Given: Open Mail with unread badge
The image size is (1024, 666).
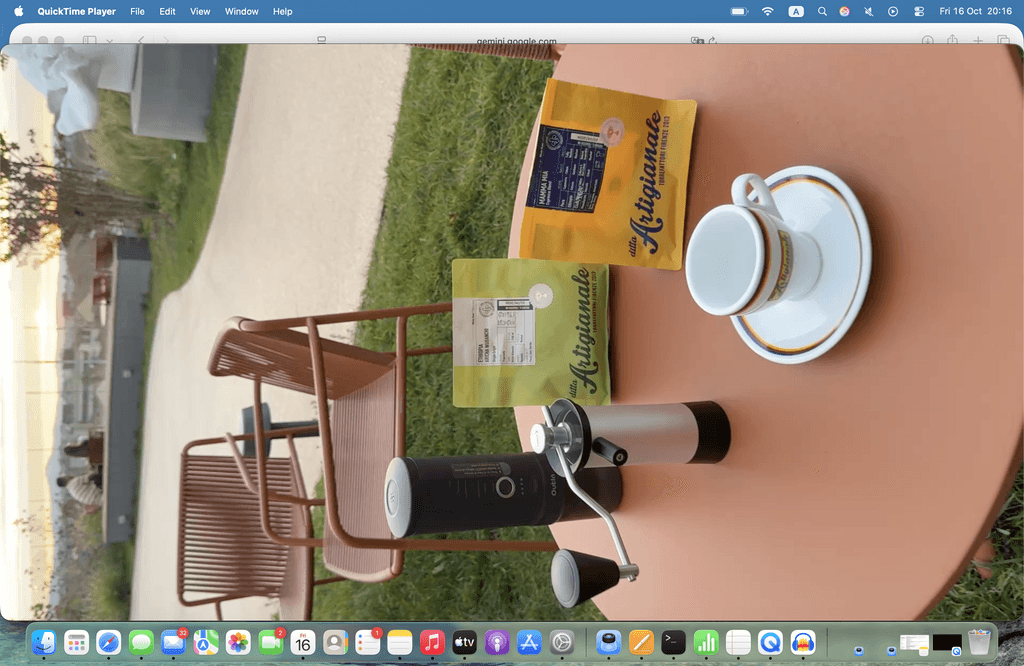Looking at the screenshot, I should pos(173,642).
